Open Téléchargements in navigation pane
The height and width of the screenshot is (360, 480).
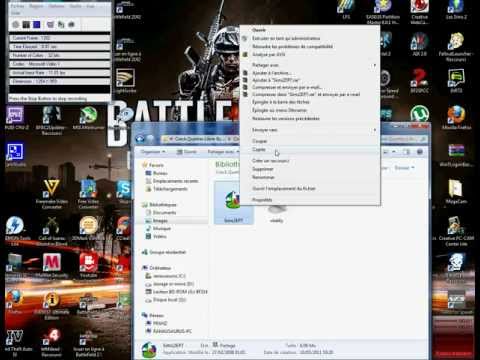click(167, 189)
